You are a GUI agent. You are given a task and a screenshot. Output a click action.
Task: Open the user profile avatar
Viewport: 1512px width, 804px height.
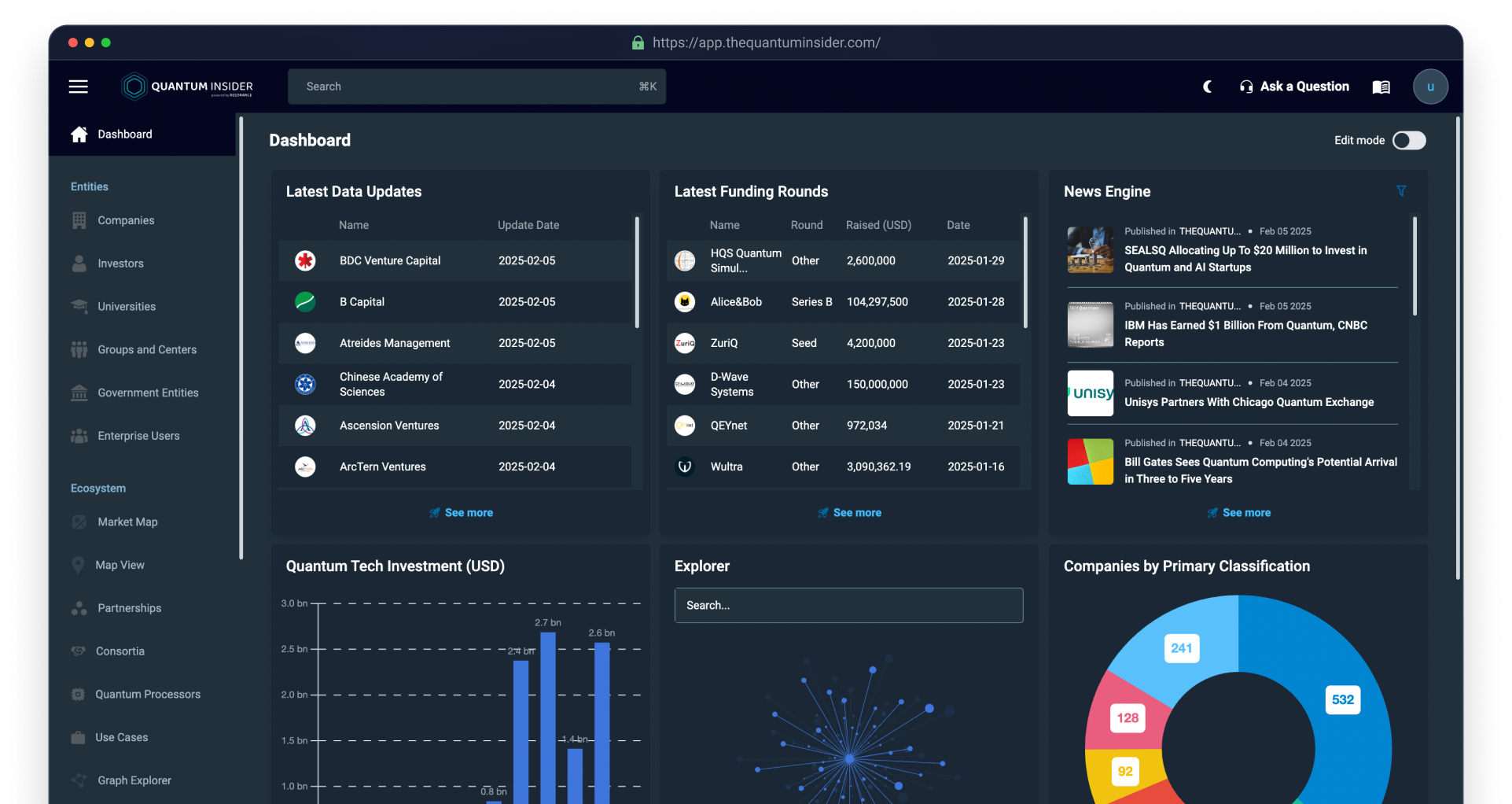point(1430,87)
